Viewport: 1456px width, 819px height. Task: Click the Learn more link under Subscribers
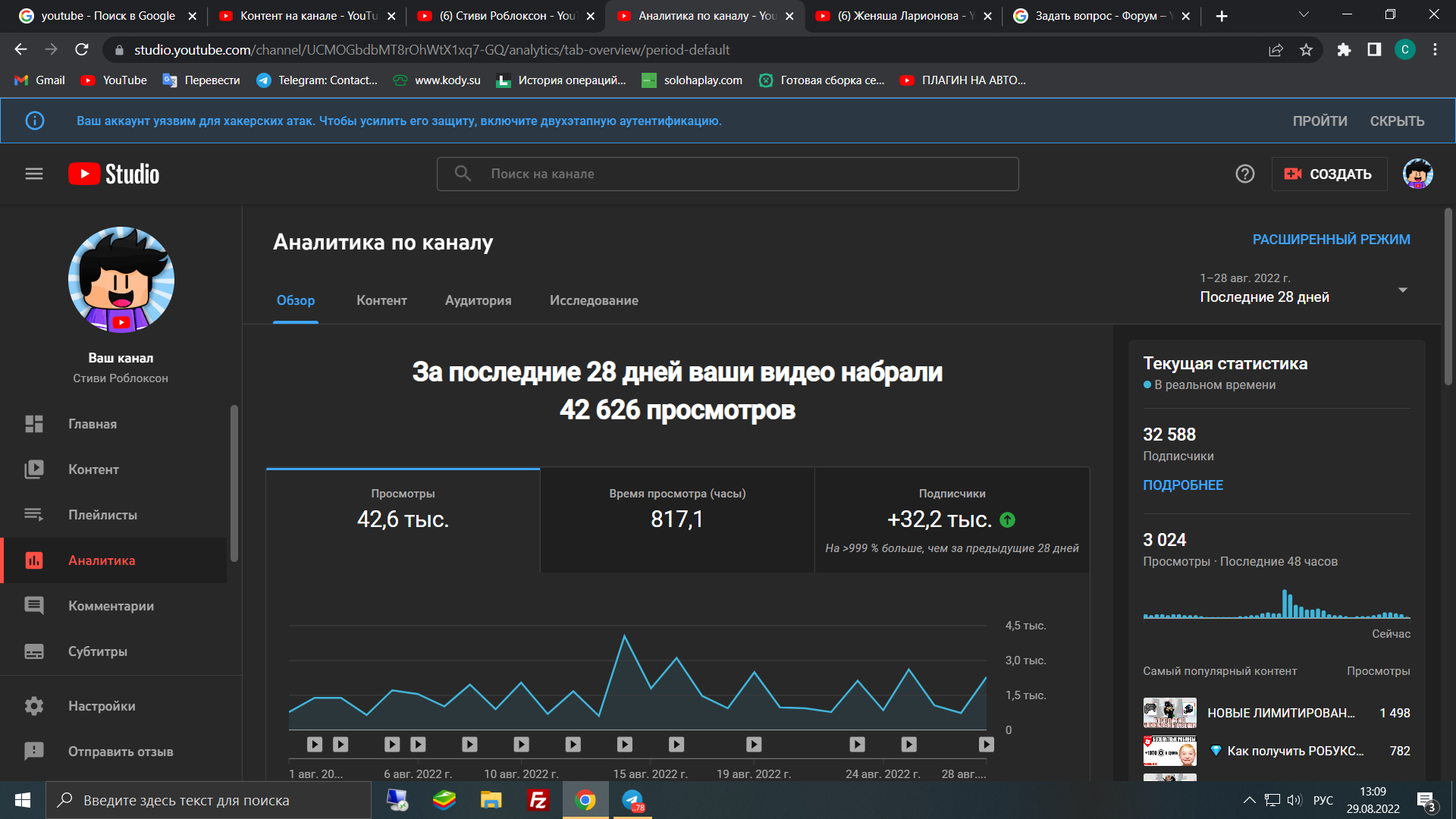pos(1182,485)
